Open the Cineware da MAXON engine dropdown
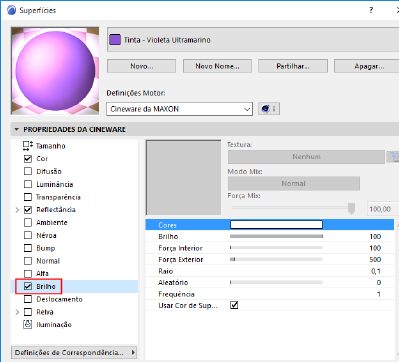The height and width of the screenshot is (362, 399). coord(179,109)
